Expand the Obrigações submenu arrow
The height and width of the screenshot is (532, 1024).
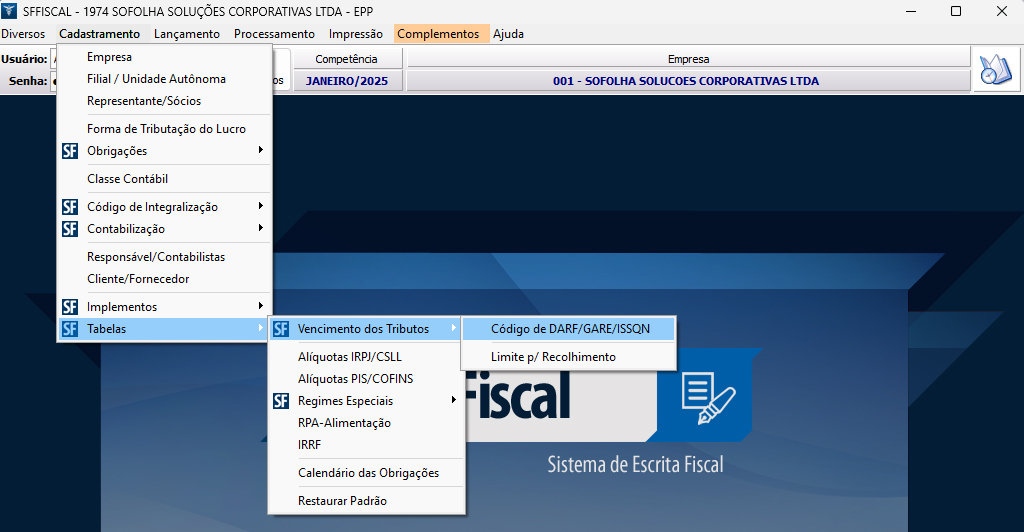tap(261, 151)
